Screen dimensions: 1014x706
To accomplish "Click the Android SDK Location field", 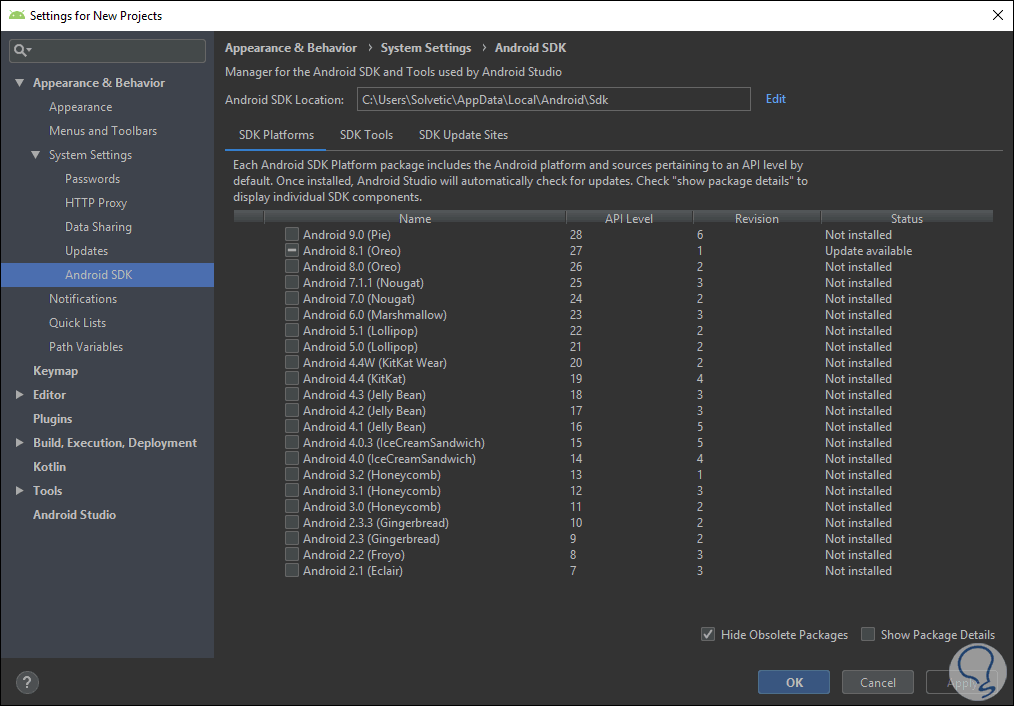I will point(552,99).
